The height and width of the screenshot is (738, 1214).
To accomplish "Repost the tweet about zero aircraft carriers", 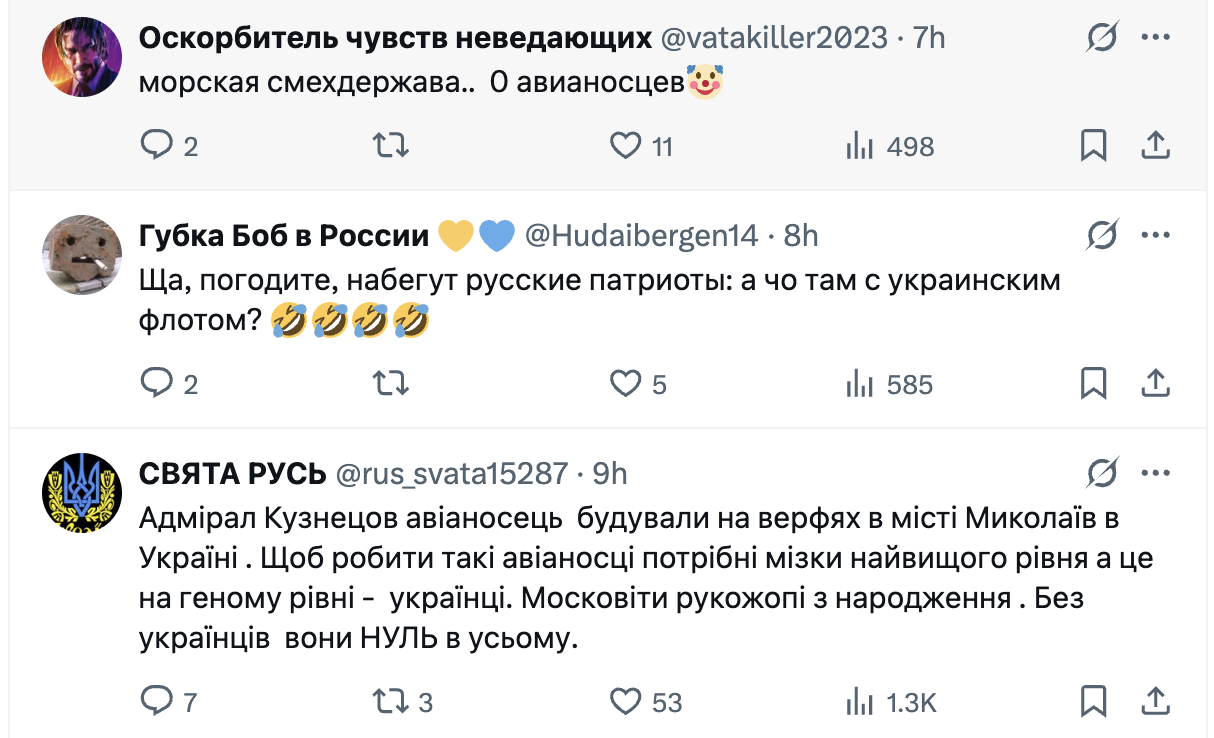I will (390, 146).
